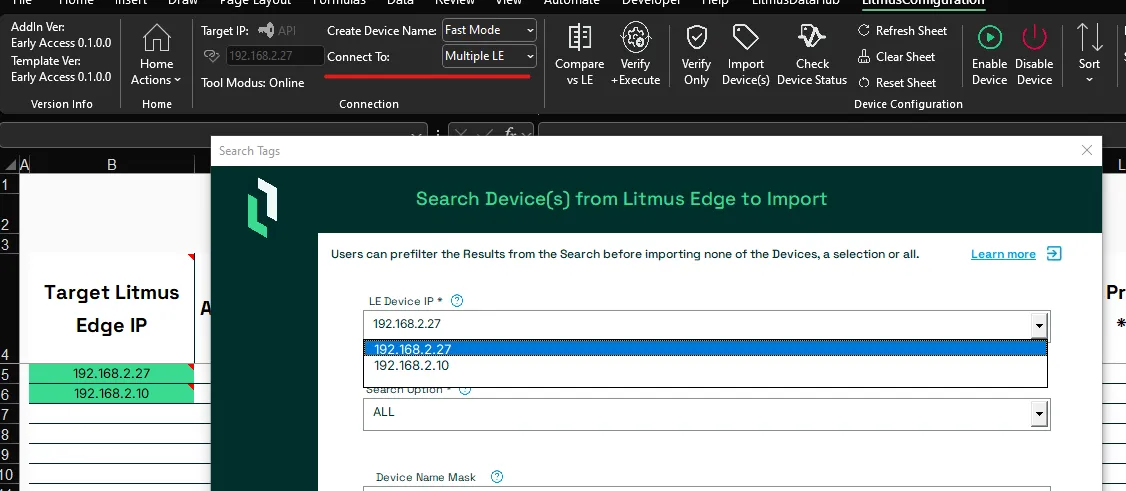Click Compare vs LE icon
The height and width of the screenshot is (491, 1126).
click(579, 37)
